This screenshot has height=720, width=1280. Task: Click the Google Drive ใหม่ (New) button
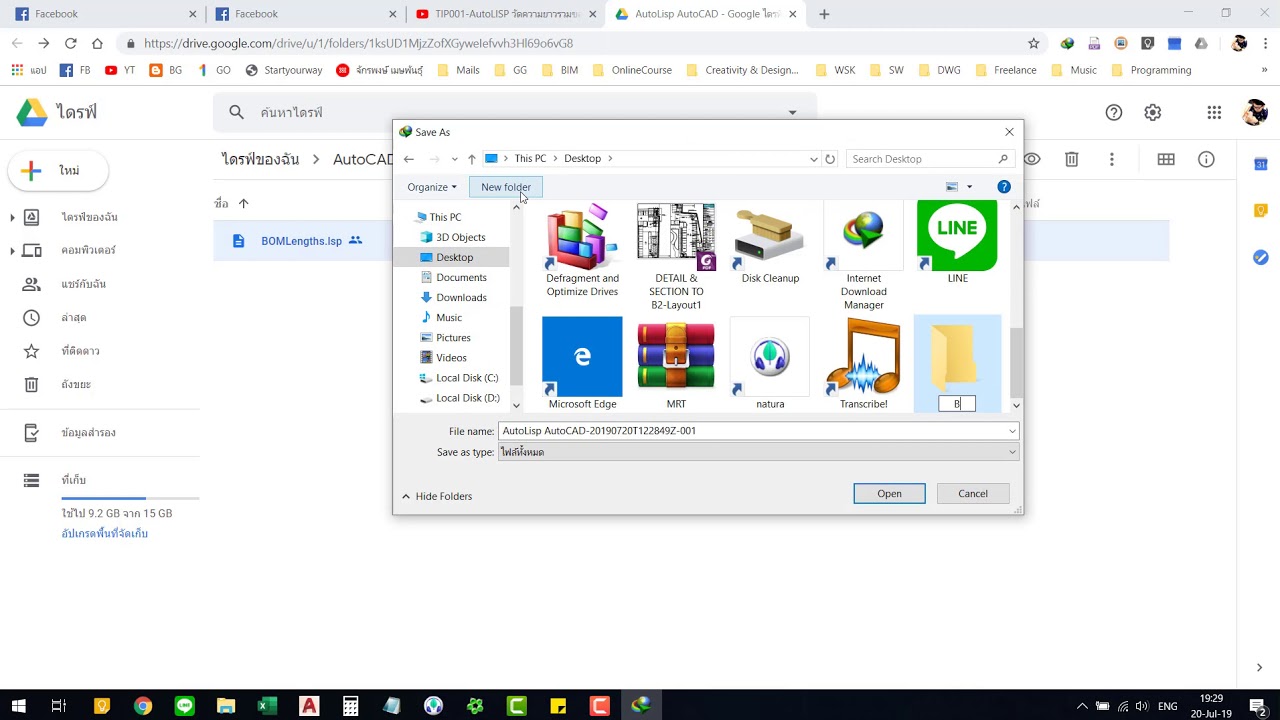click(x=58, y=171)
